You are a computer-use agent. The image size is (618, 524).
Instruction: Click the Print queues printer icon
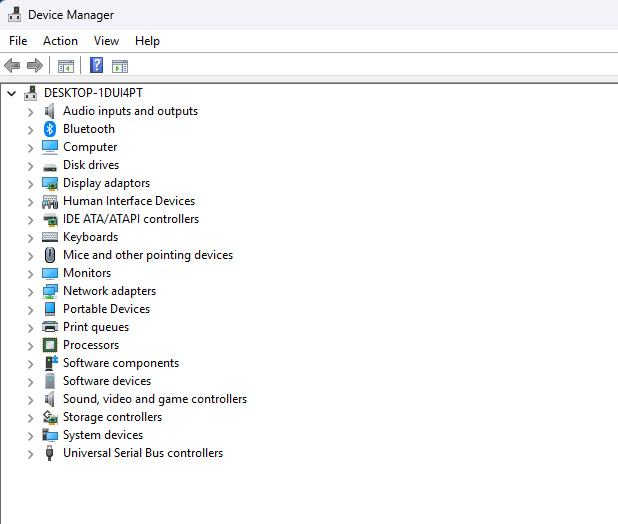tap(50, 327)
